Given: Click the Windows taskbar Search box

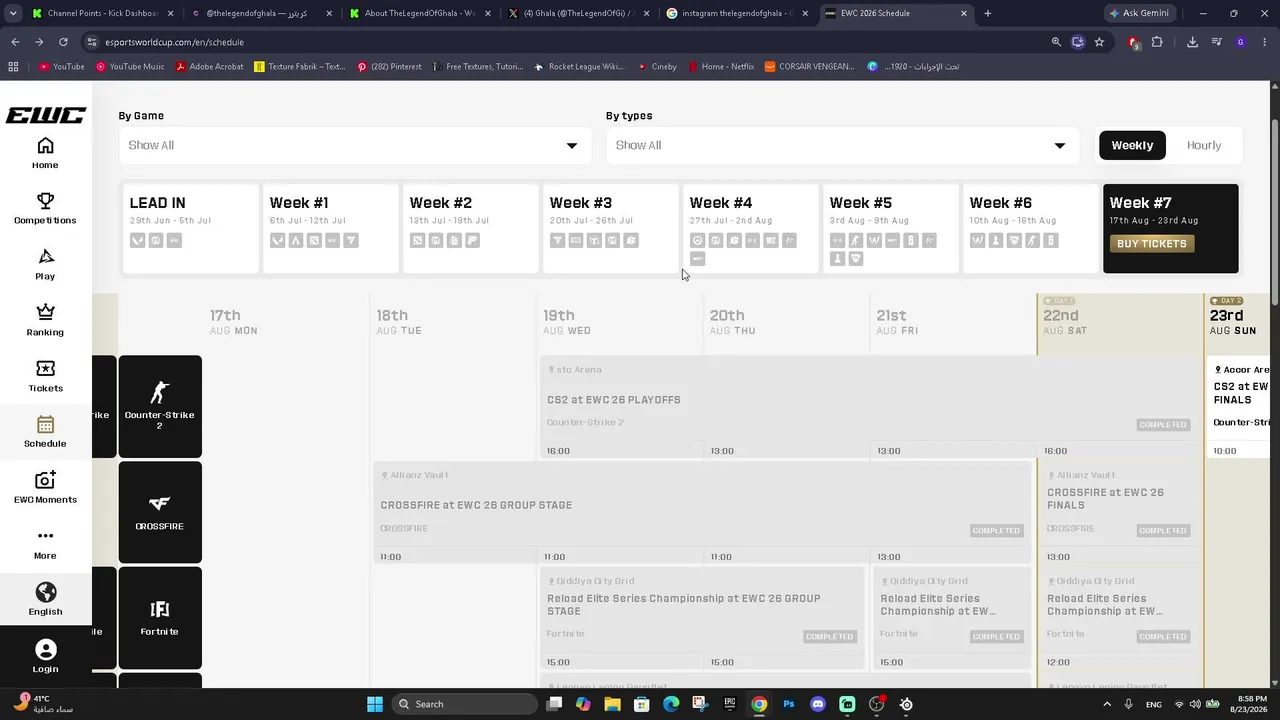Looking at the screenshot, I should [x=464, y=704].
